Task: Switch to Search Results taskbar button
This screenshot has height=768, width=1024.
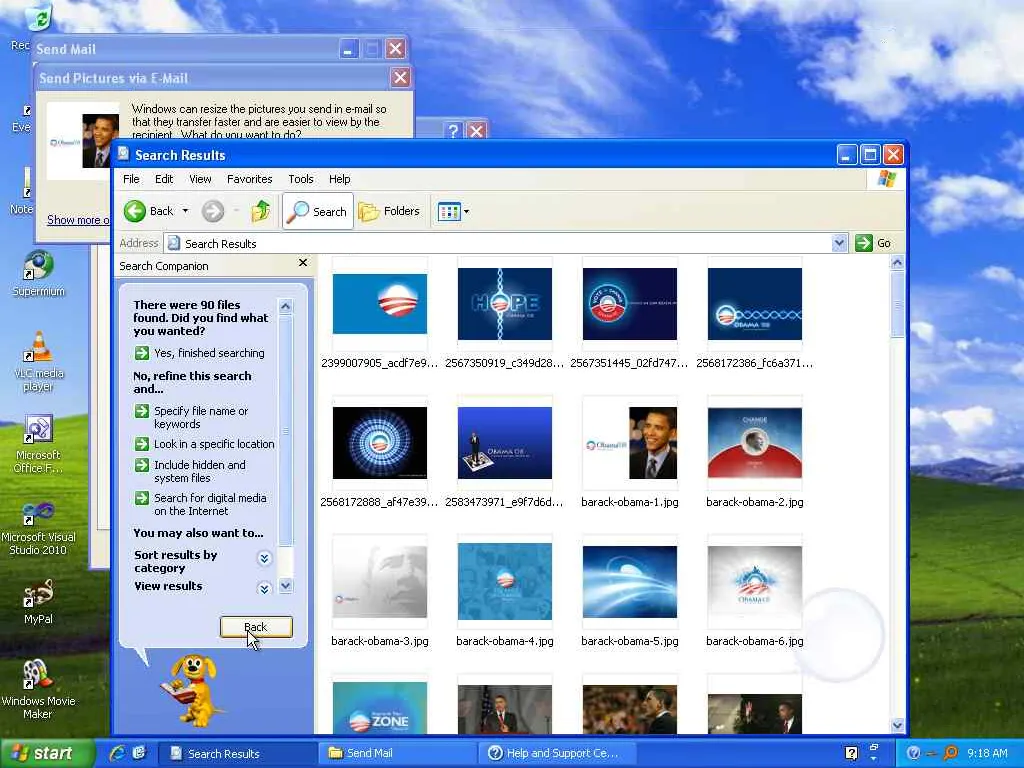Action: pyautogui.click(x=238, y=753)
